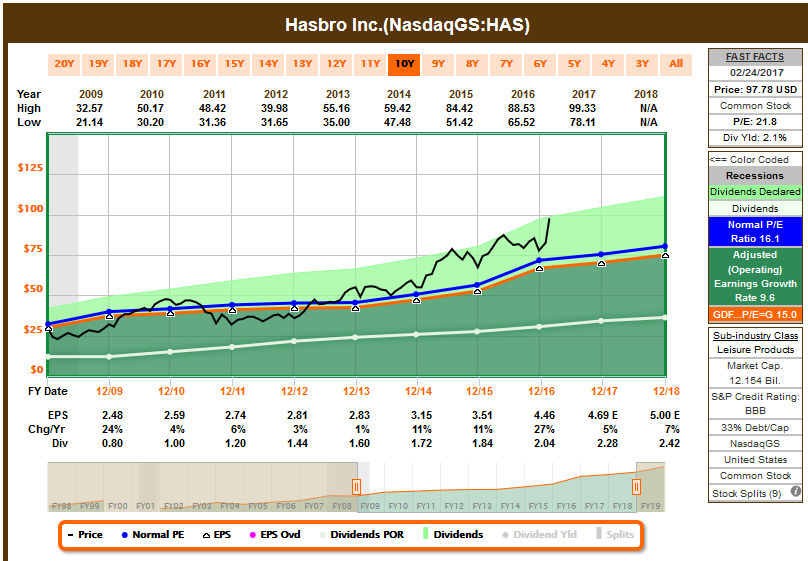The height and width of the screenshot is (561, 808).
Task: Click the 12/16 fiscal year date label
Action: pos(541,392)
